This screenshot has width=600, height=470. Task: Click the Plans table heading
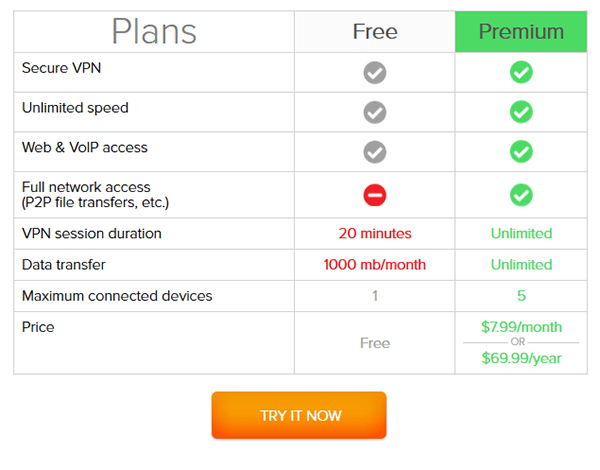click(154, 31)
